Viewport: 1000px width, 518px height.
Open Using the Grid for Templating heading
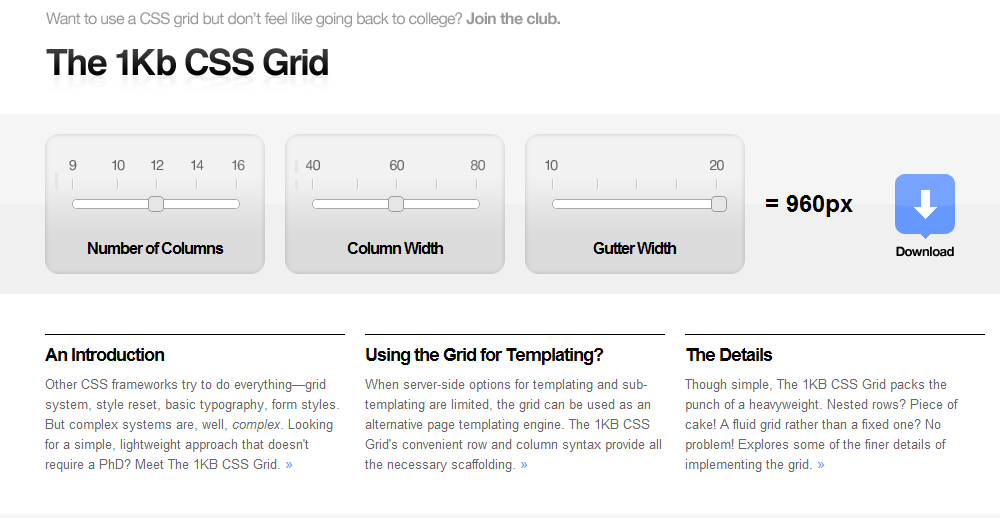point(484,355)
